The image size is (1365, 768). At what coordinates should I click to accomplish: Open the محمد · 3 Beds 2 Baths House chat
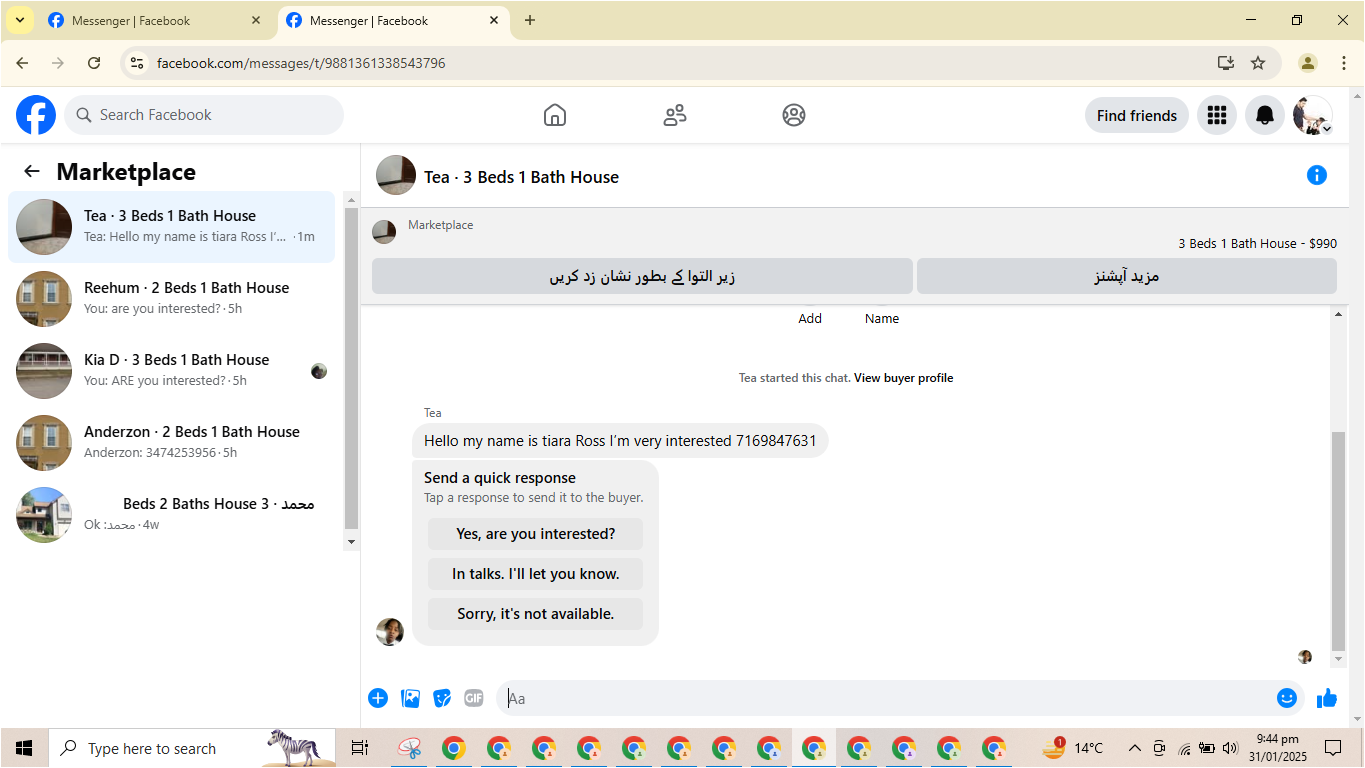[x=171, y=515]
